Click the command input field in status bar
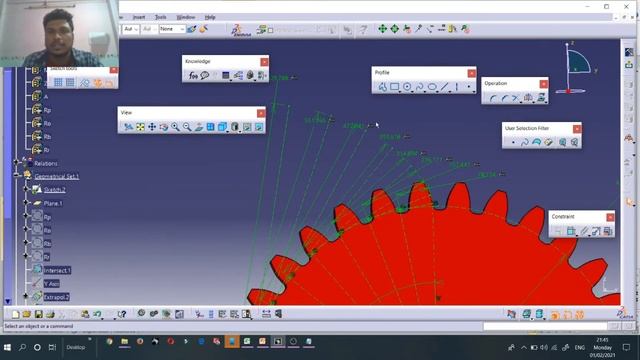 coord(545,326)
